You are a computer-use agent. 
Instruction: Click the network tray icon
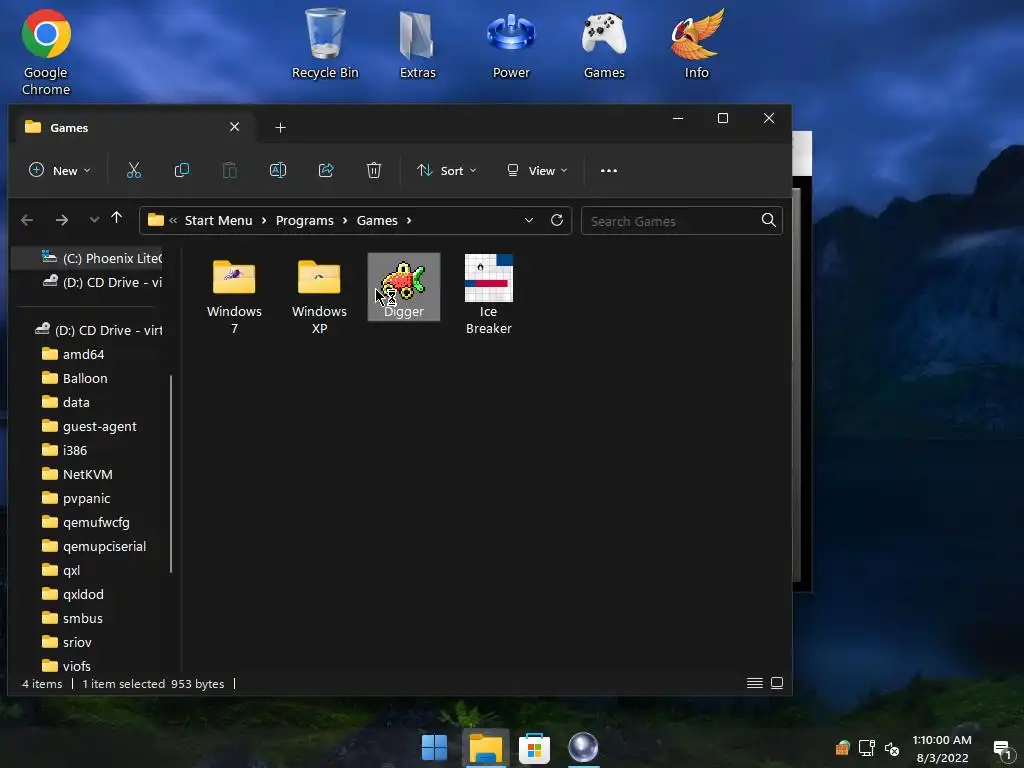867,748
